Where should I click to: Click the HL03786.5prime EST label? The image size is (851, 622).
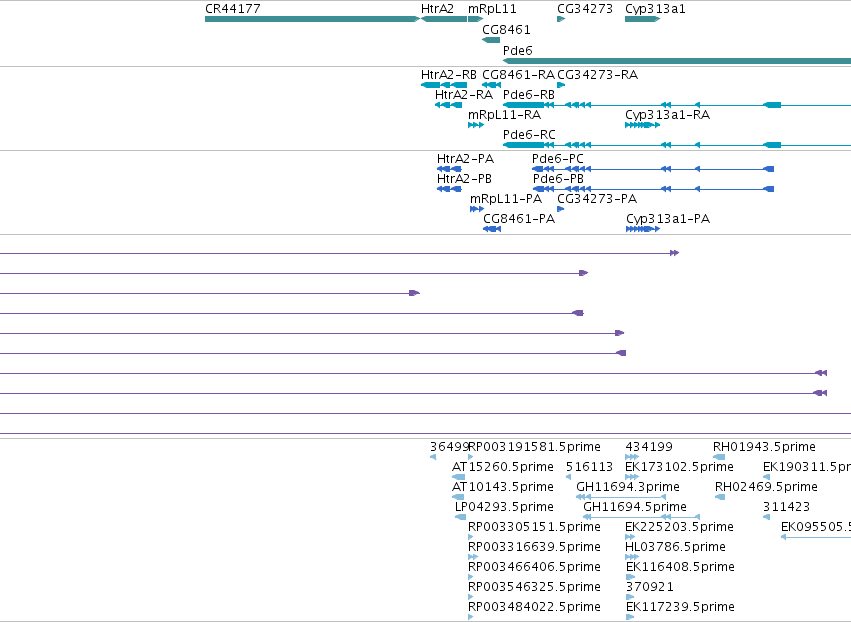coord(676,547)
